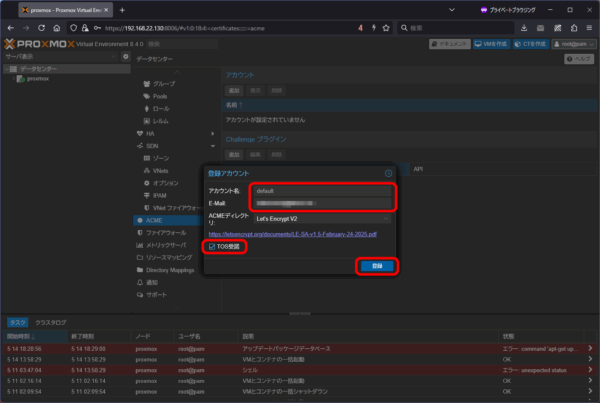Open the resource mapping menu entry
The height and width of the screenshot is (403, 600).
click(167, 258)
